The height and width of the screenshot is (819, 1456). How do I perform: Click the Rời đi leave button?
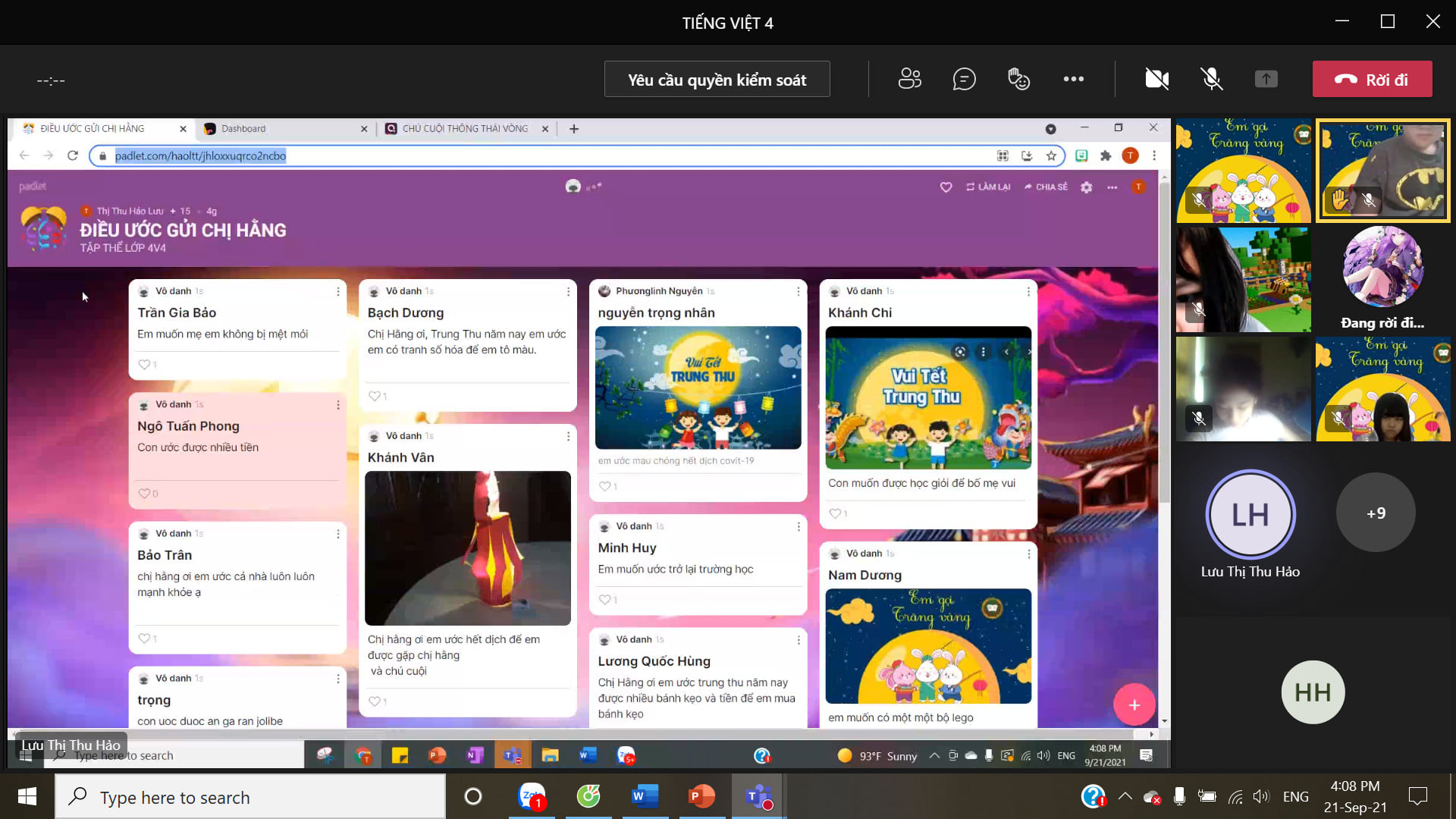click(1372, 80)
